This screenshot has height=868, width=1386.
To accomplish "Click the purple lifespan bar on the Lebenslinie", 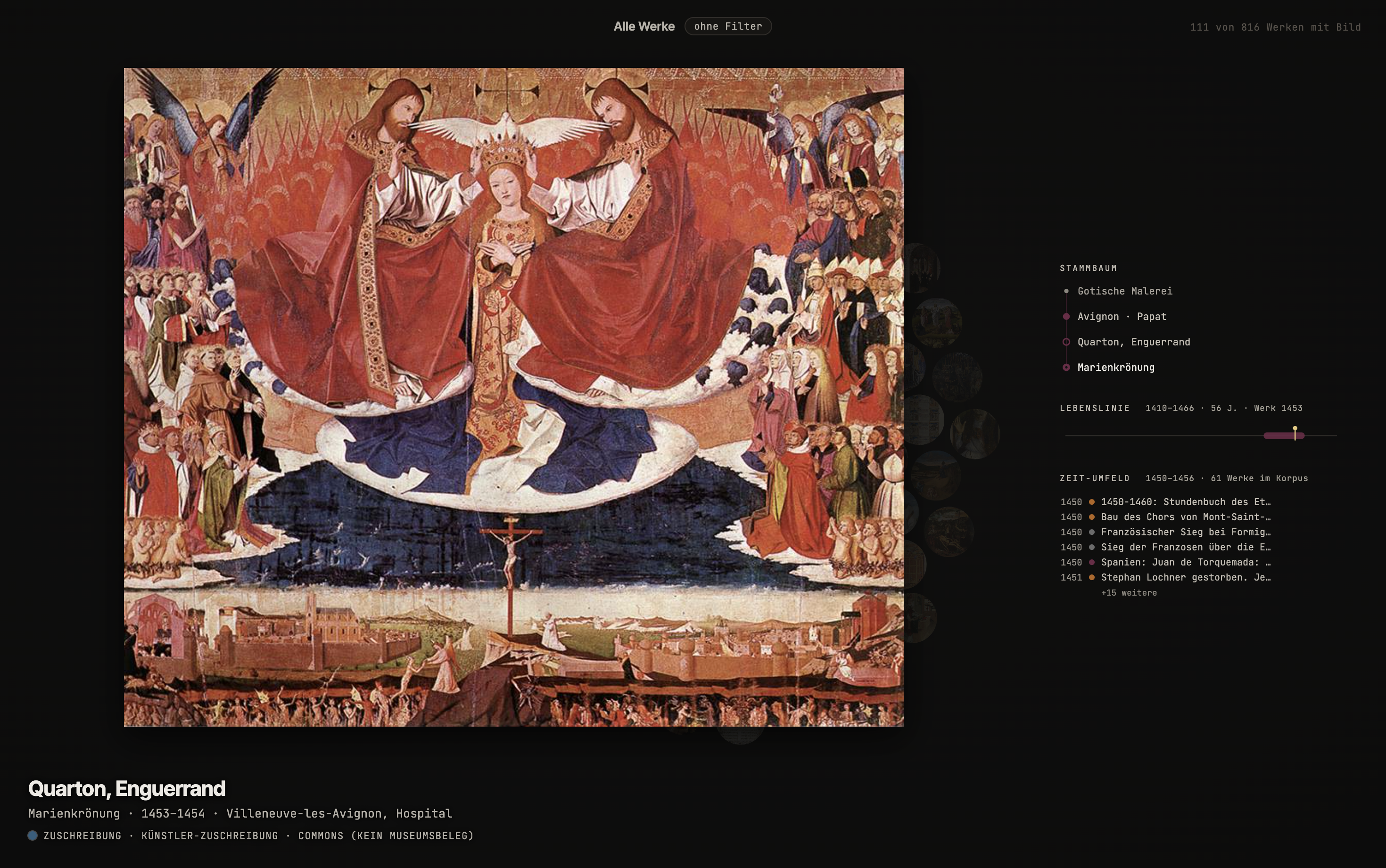I will (1284, 436).
